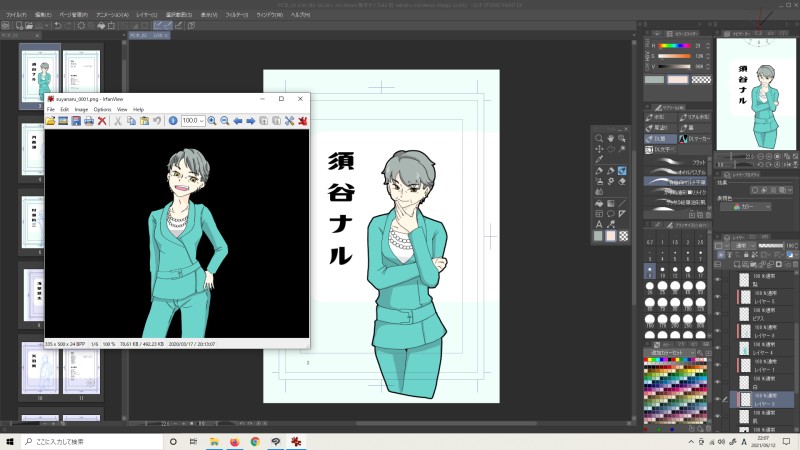Click the blue floppy Save icon in IrfanView
The width and height of the screenshot is (800, 450).
point(76,121)
